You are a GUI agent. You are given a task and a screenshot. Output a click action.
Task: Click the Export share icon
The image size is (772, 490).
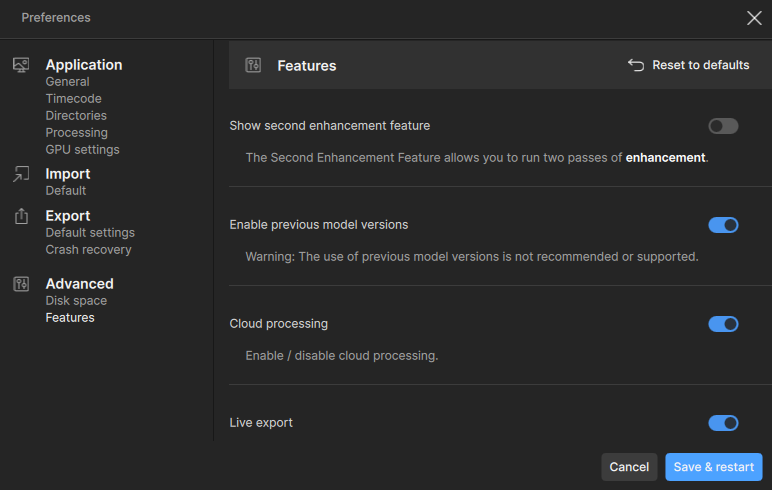point(21,216)
